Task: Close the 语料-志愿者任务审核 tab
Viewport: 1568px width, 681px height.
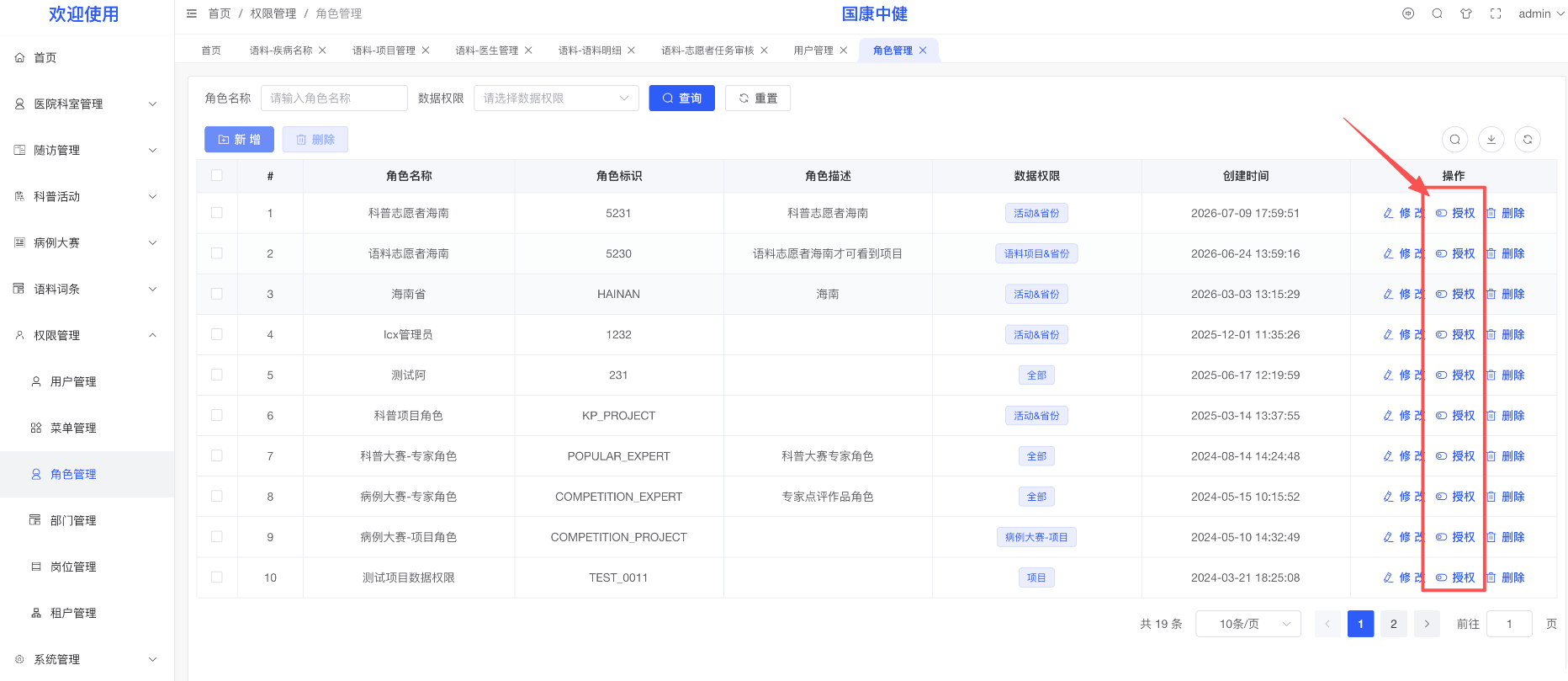Action: tap(765, 51)
